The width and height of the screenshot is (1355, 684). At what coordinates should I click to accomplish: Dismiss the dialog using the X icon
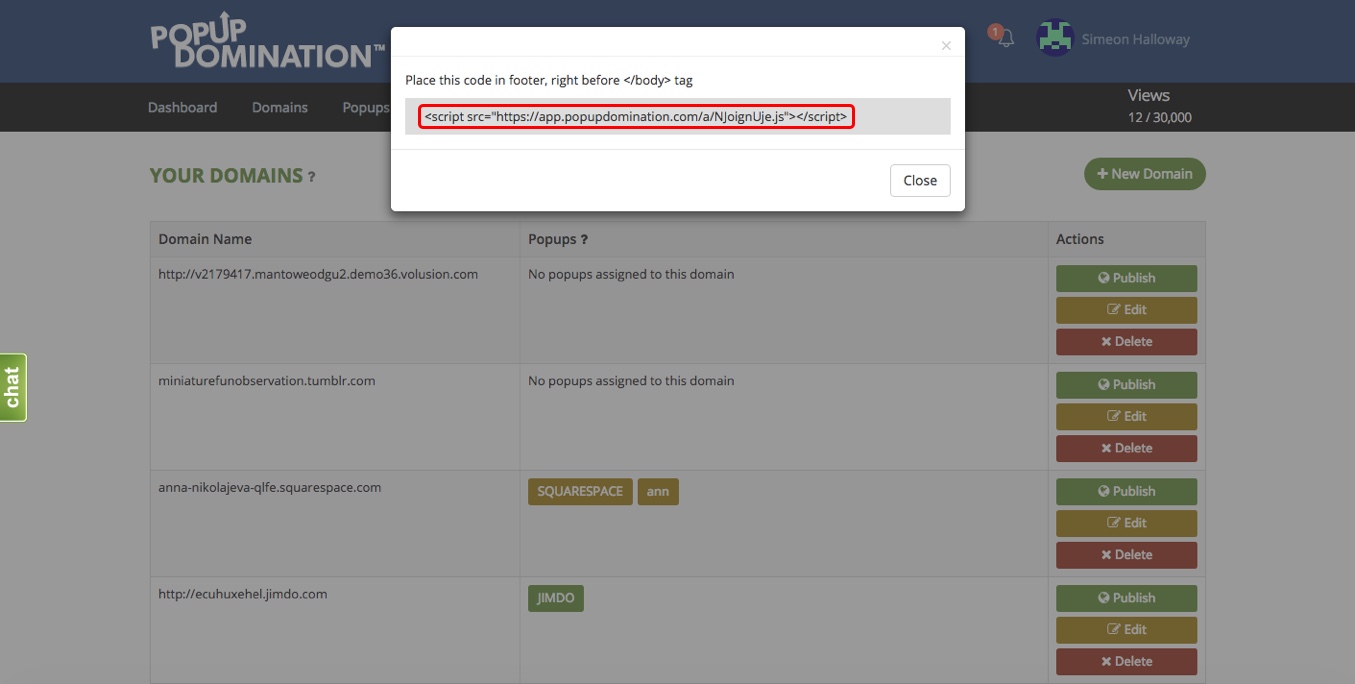tap(946, 45)
